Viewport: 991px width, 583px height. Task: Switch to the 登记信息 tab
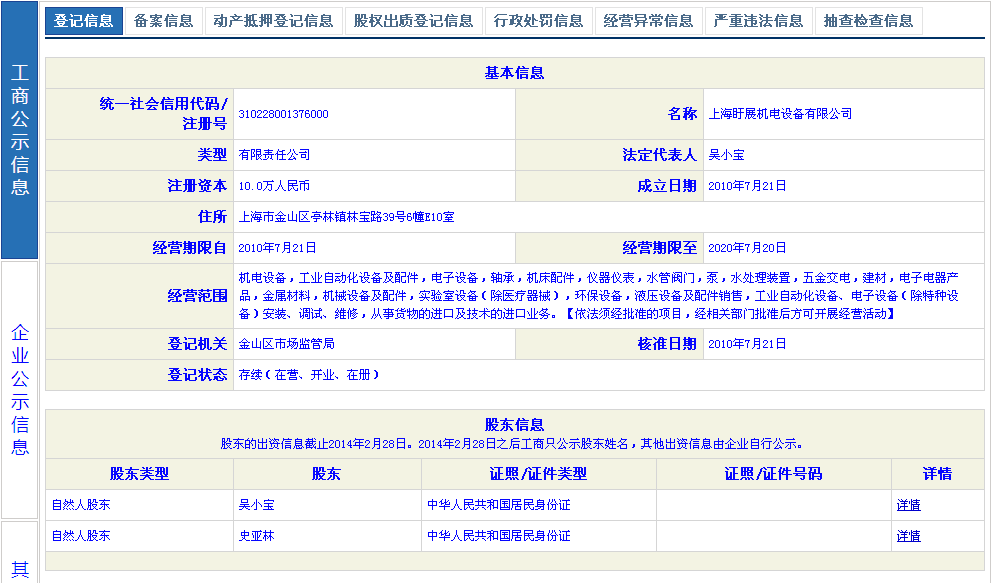(x=84, y=21)
